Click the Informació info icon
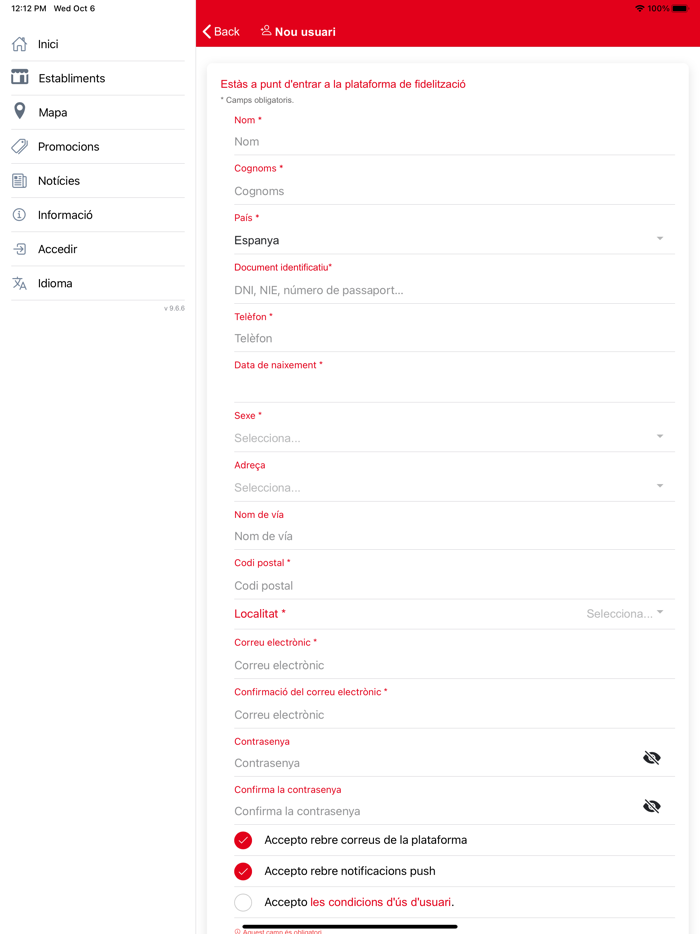 19,215
